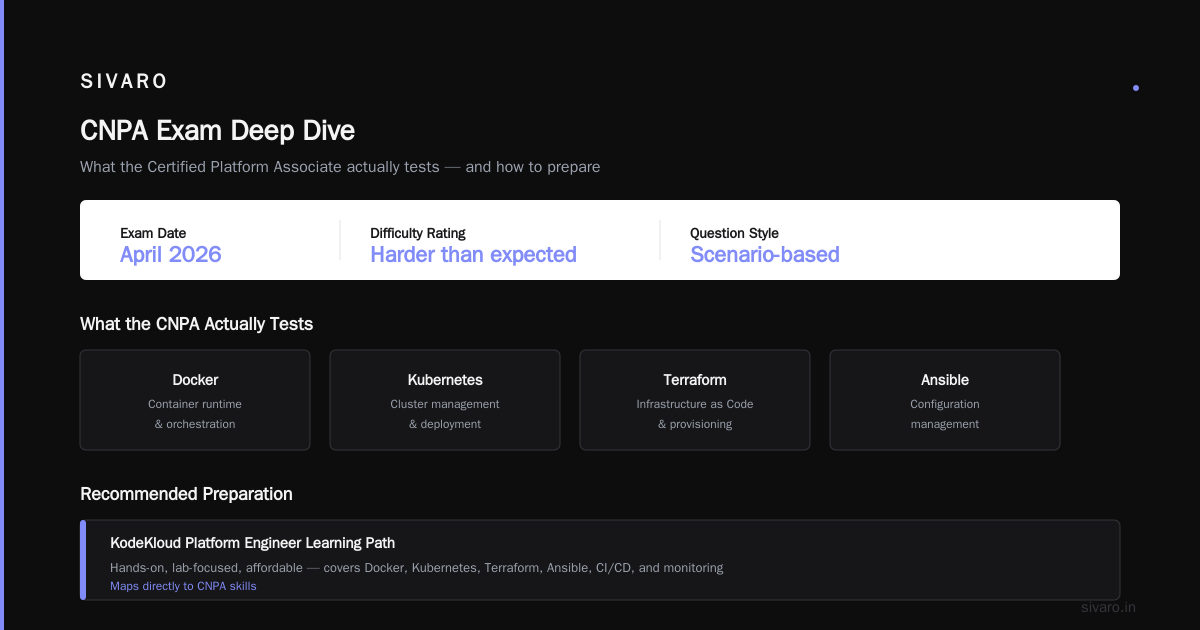
Task: Click the What the CNPA Actually Tests heading
Action: (x=196, y=324)
